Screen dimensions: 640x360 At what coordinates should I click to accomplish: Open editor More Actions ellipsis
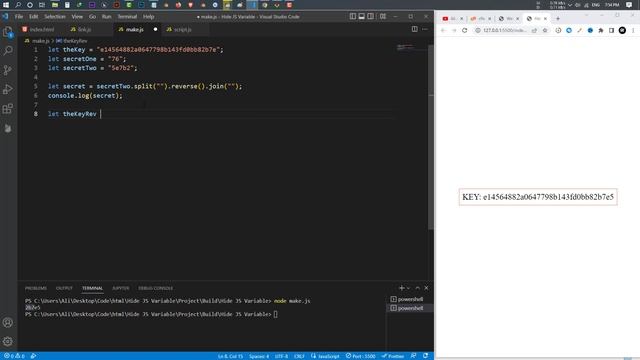pos(425,29)
